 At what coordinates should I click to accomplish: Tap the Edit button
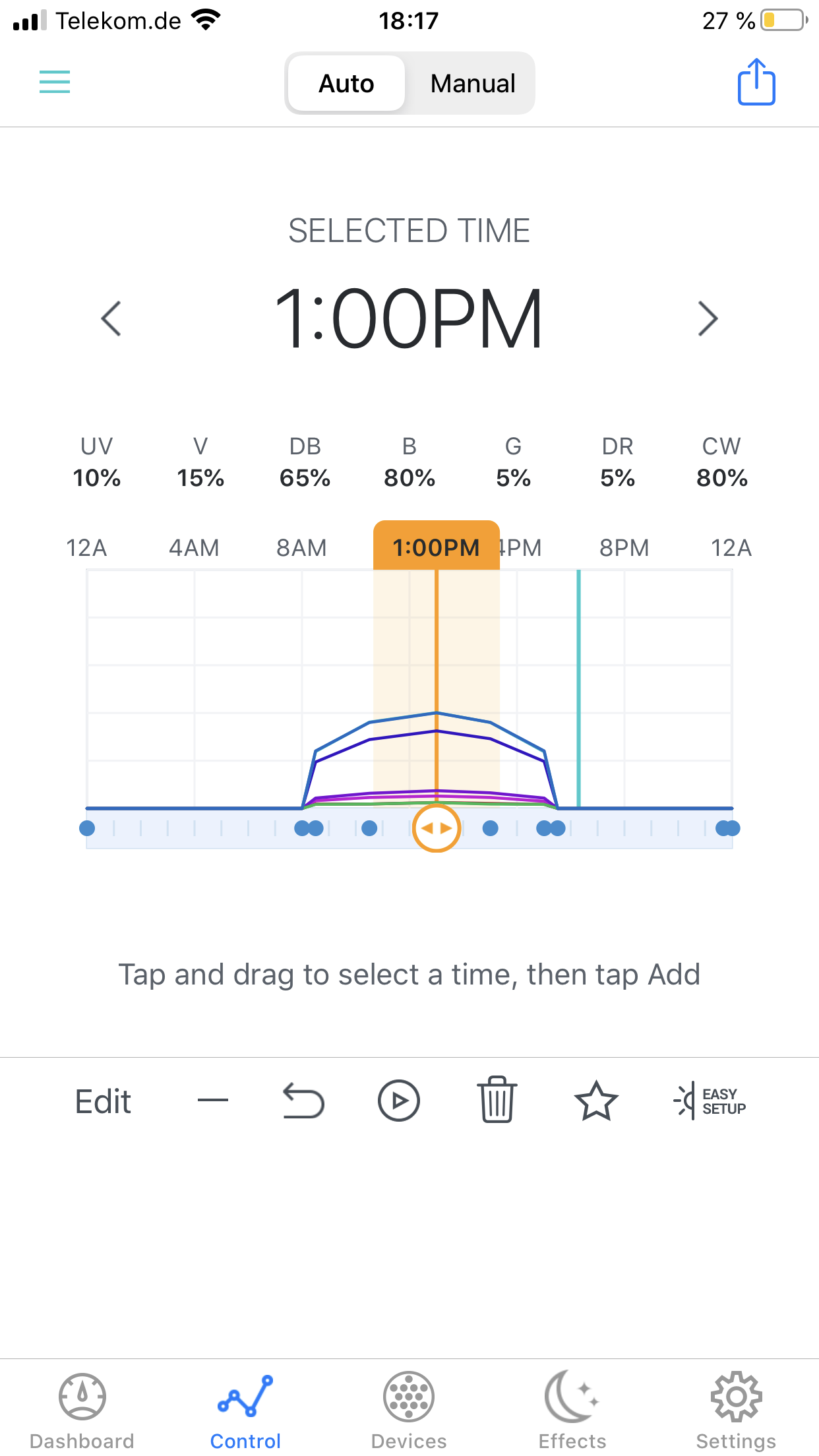pyautogui.click(x=103, y=1101)
